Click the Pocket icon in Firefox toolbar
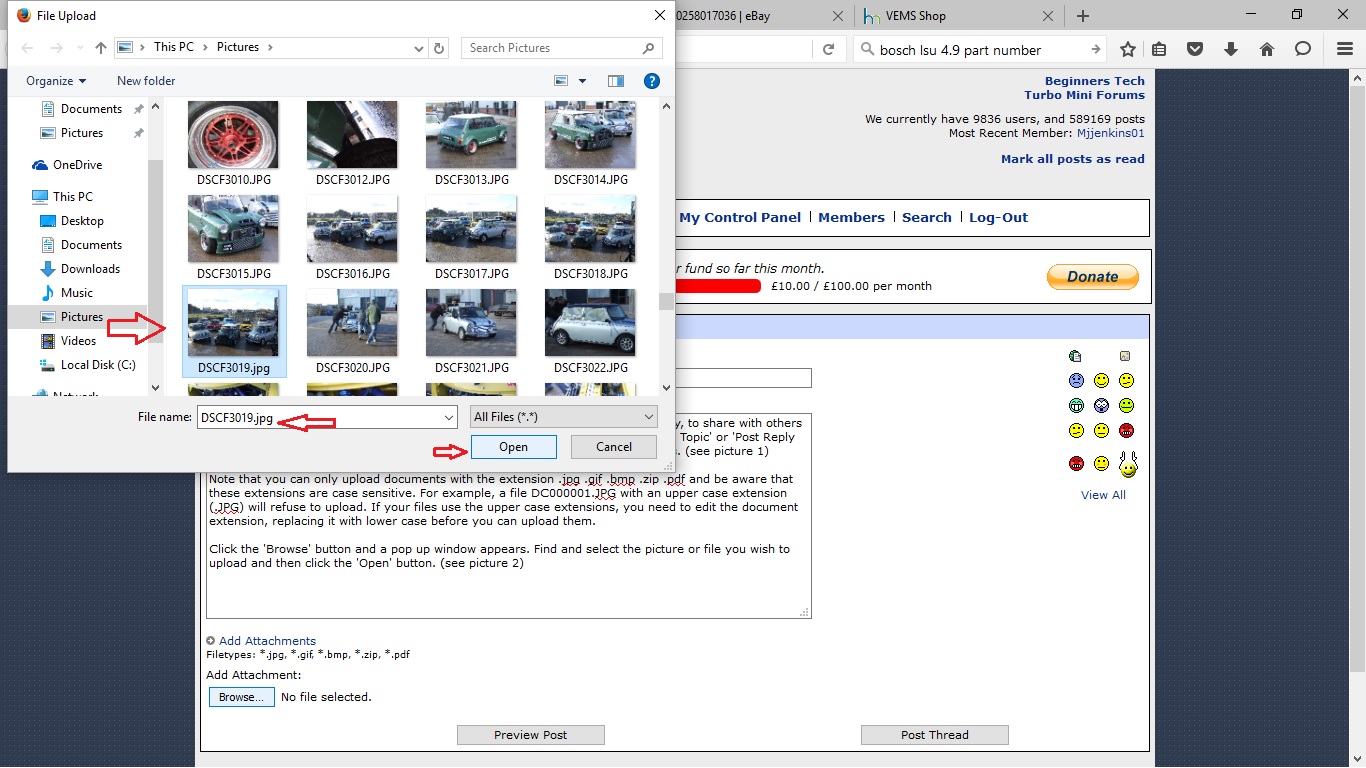Screen dimensions: 1366x768 (x=1195, y=50)
